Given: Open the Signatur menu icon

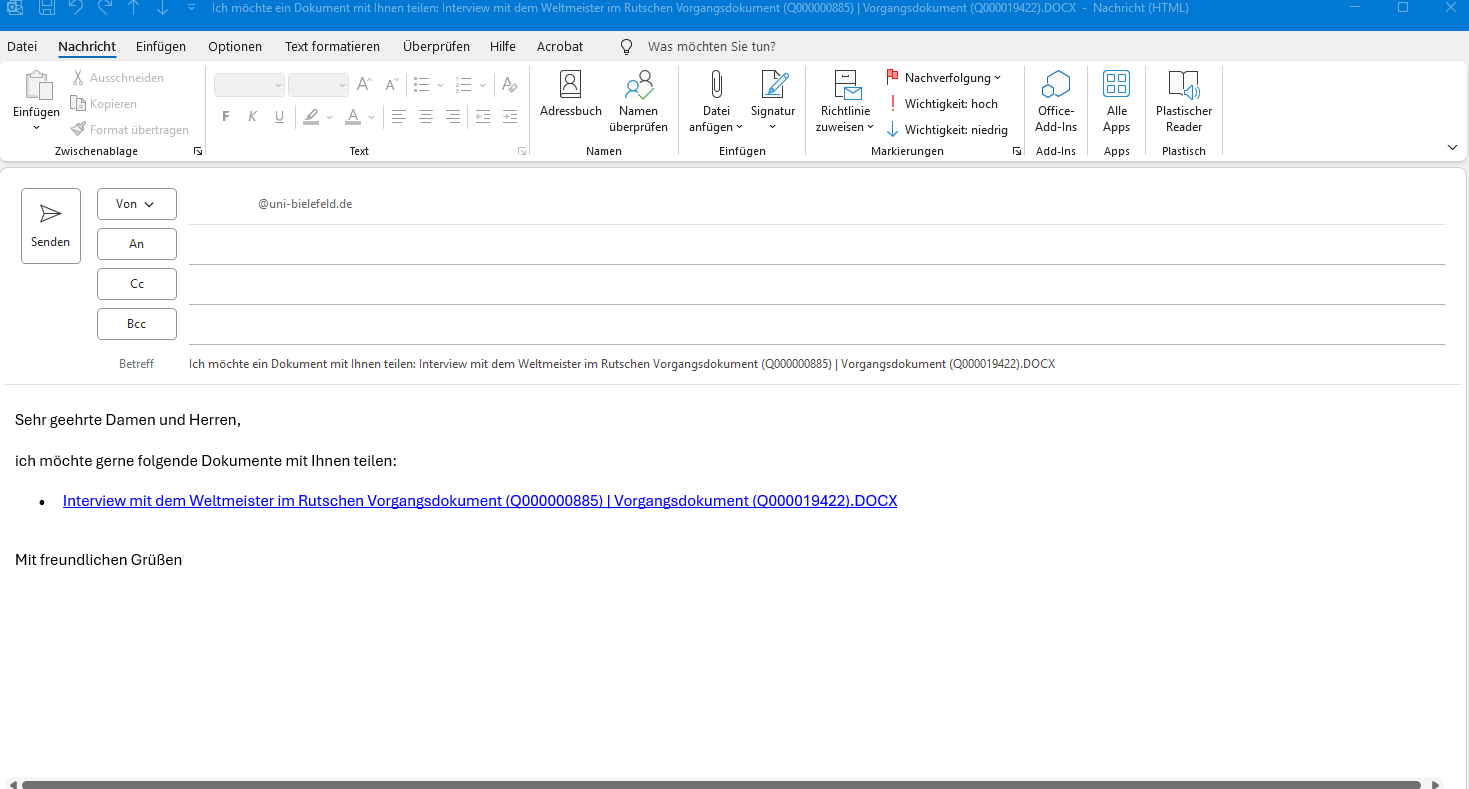Looking at the screenshot, I should click(773, 86).
